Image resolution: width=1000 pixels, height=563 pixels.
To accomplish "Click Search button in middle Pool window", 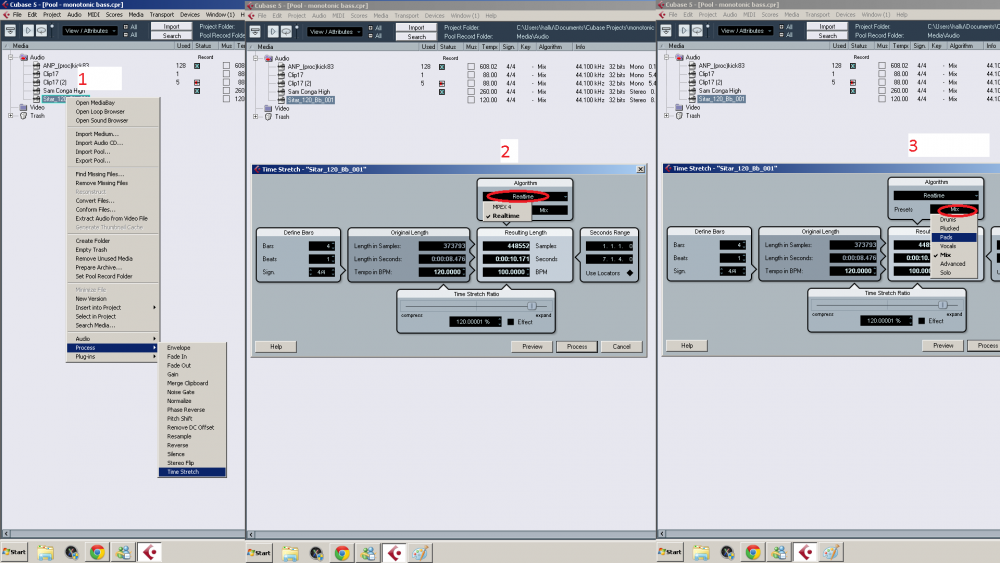I will point(416,37).
